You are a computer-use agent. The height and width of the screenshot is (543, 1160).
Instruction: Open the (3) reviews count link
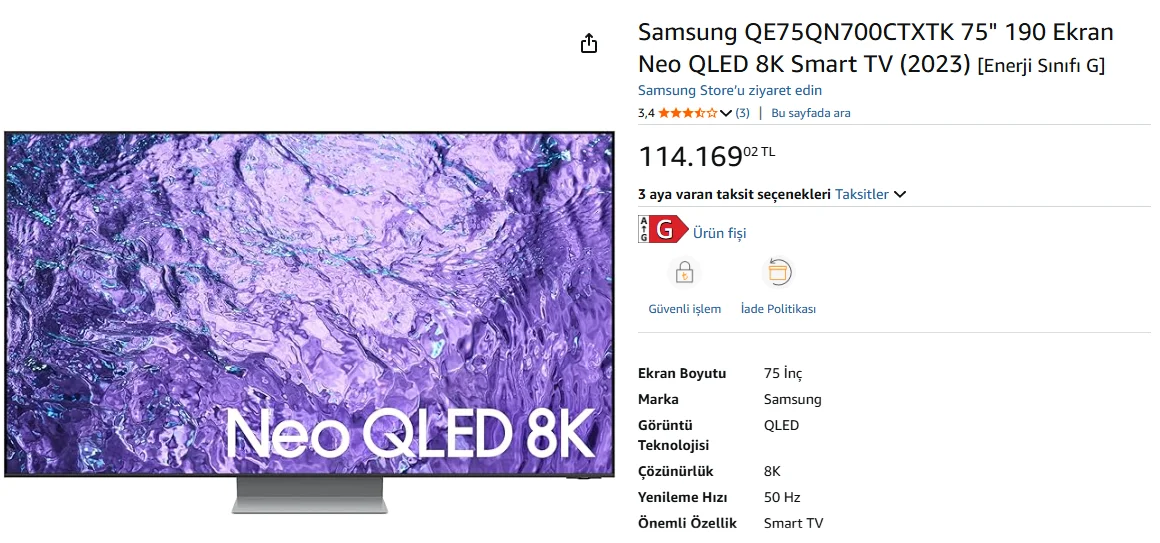[742, 113]
